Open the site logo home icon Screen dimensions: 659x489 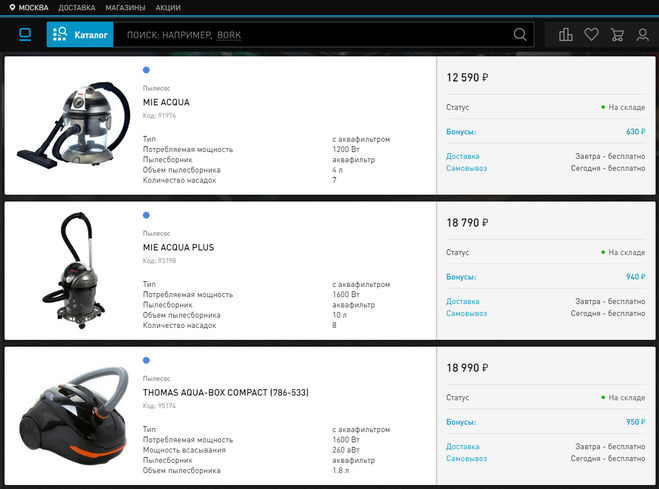pos(25,34)
